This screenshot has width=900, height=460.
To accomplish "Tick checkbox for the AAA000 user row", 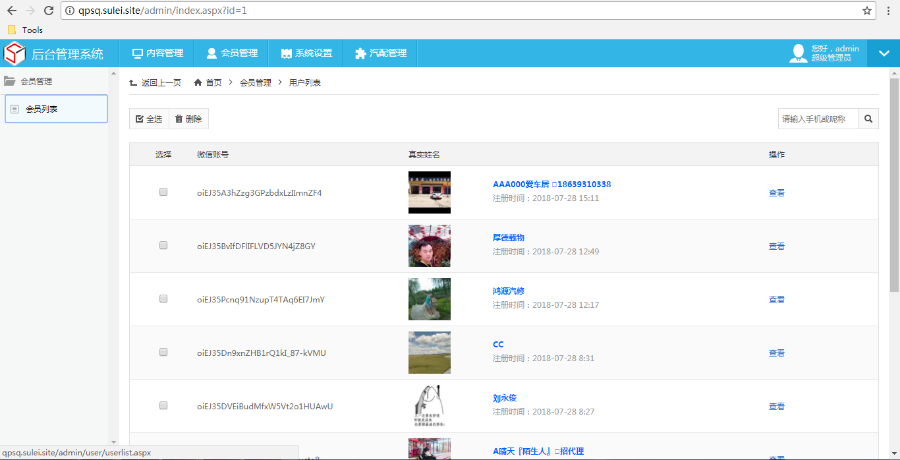I will point(163,192).
